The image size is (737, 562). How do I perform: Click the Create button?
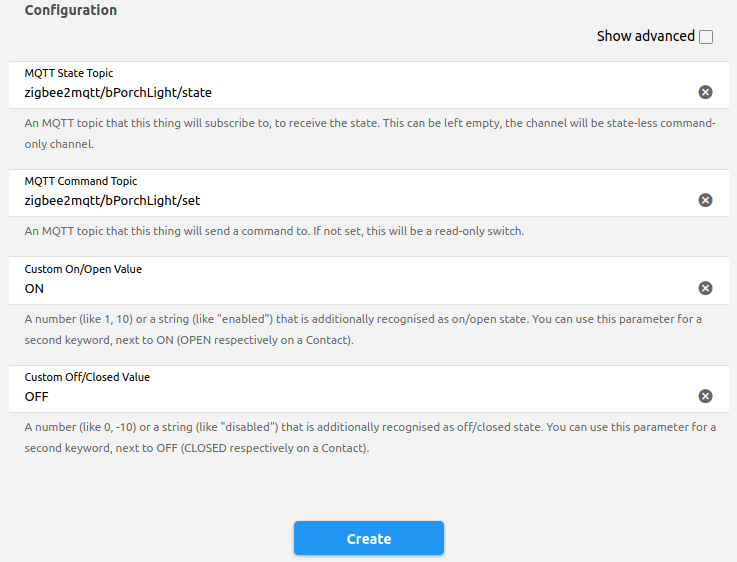(368, 539)
